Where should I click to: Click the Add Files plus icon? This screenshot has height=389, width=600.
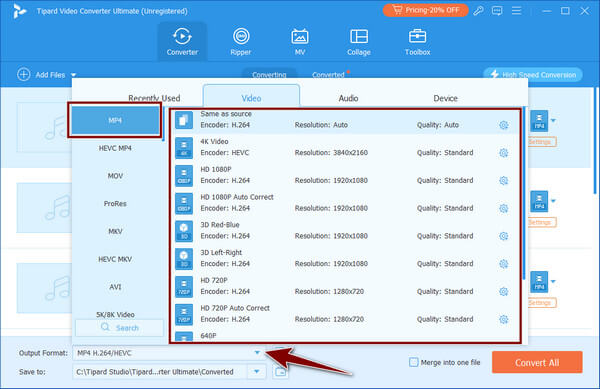24,75
